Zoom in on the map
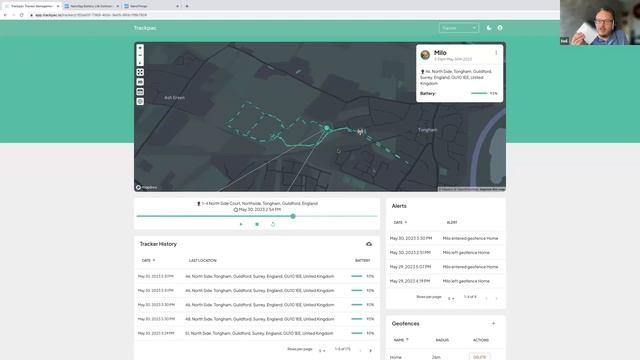Image resolution: width=640 pixels, height=360 pixels. click(140, 48)
